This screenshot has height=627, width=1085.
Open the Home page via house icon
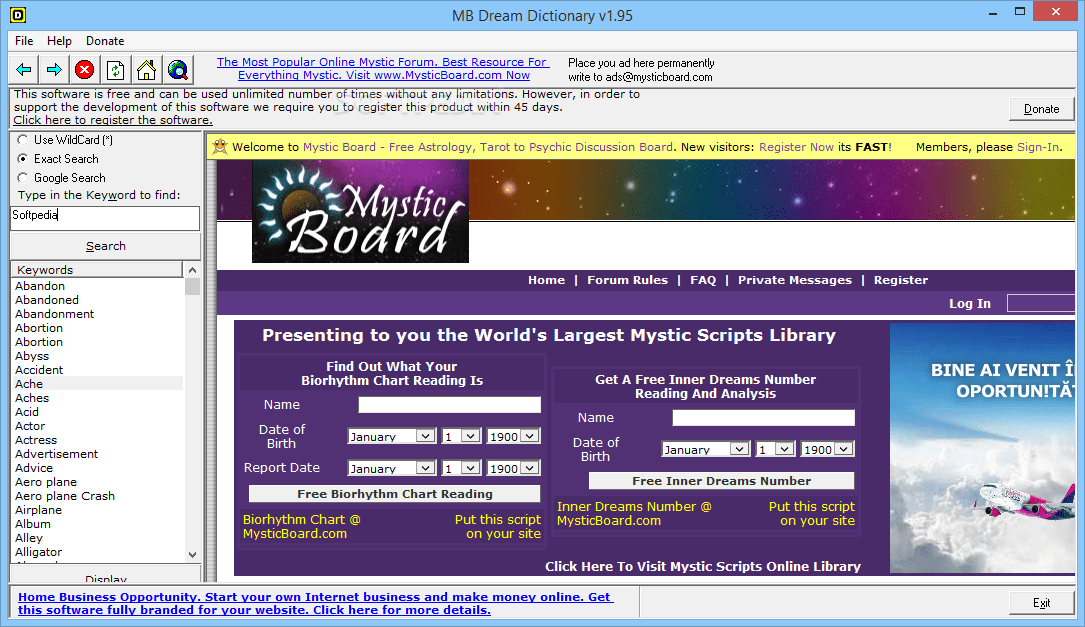(146, 69)
